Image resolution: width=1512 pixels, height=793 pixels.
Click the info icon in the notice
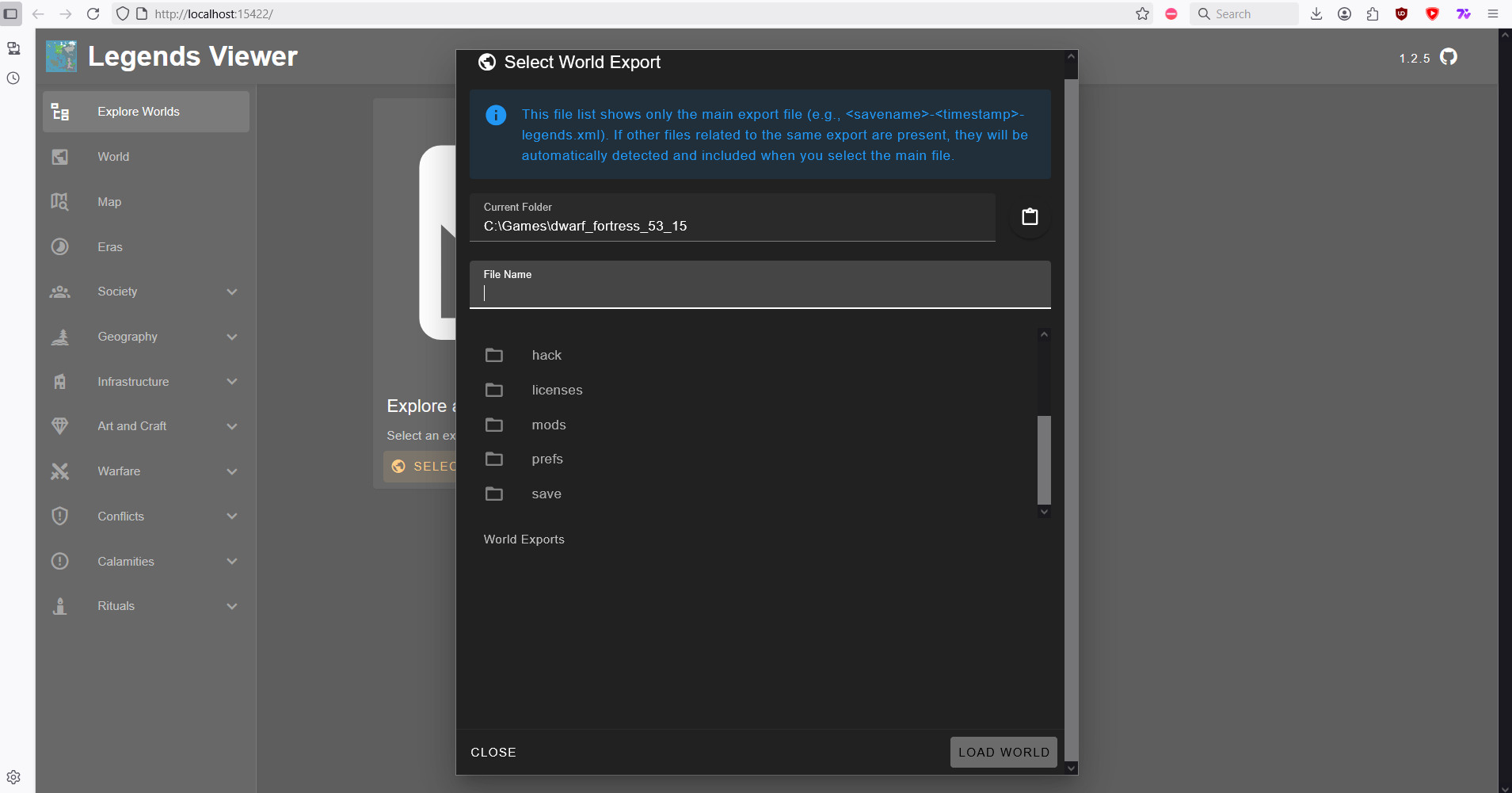pos(496,116)
